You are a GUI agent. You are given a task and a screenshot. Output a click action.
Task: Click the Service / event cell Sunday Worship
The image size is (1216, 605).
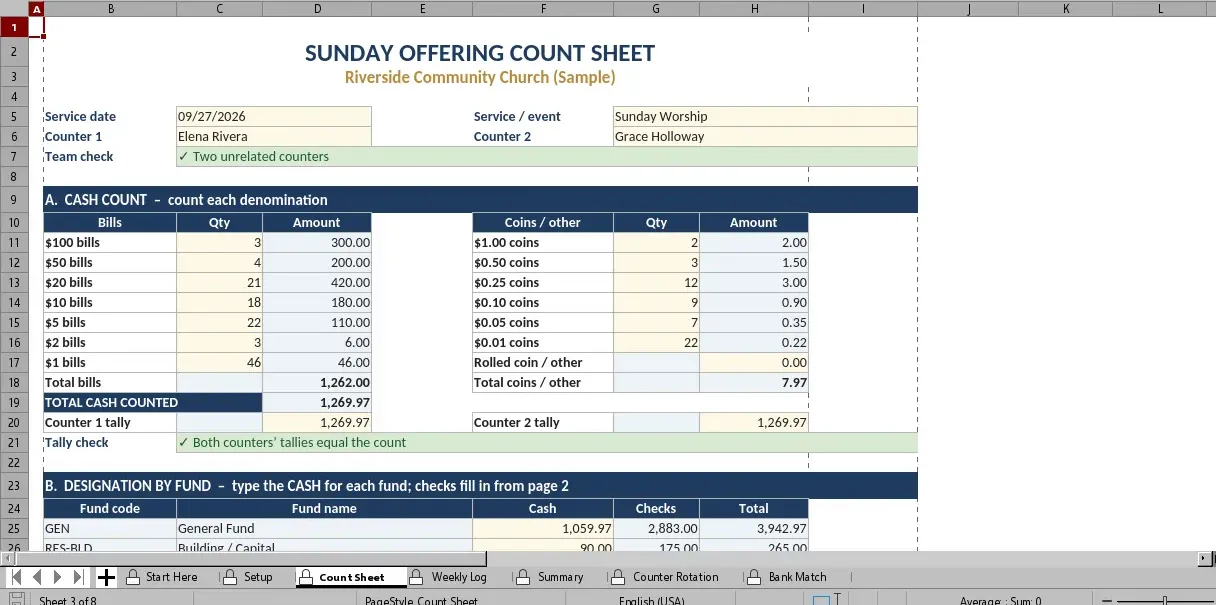tap(765, 117)
